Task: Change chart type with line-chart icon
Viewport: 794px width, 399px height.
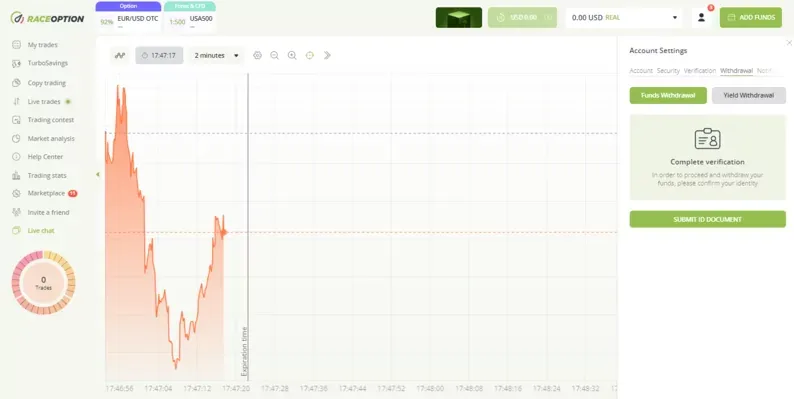Action: (x=120, y=56)
